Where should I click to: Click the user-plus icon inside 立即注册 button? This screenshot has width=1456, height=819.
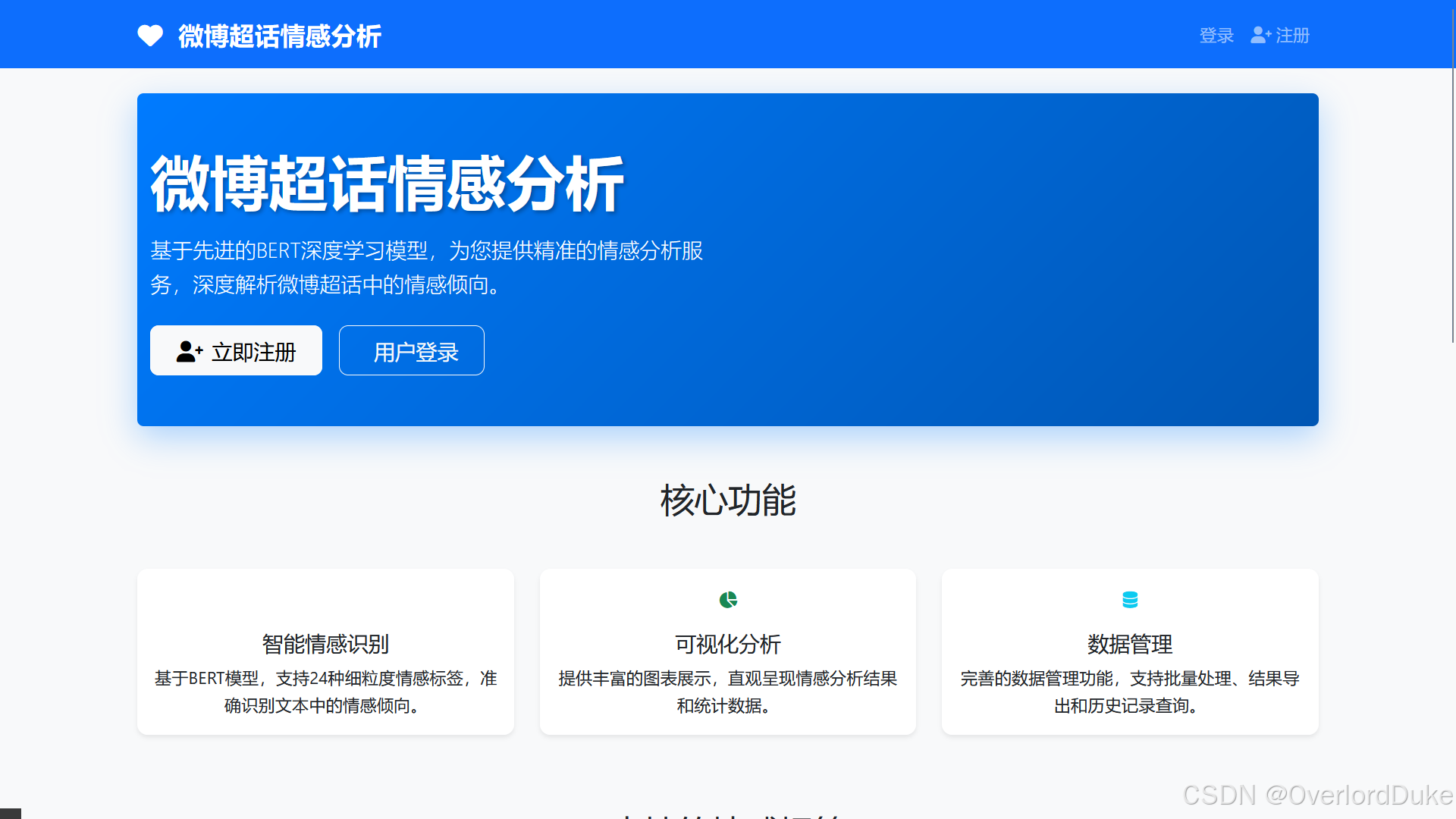(x=190, y=351)
